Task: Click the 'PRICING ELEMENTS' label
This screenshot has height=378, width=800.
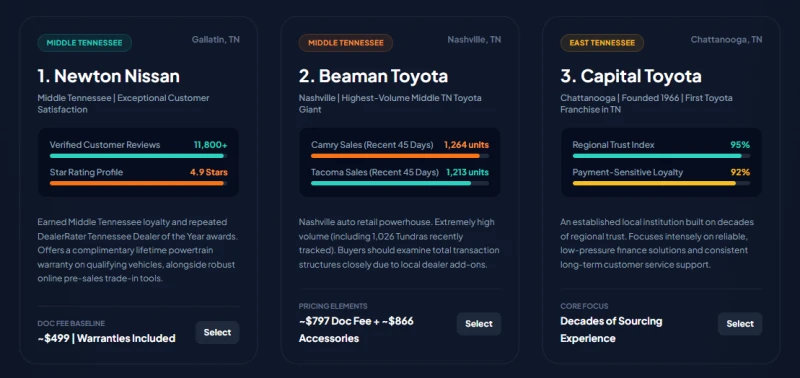Action: tap(333, 306)
